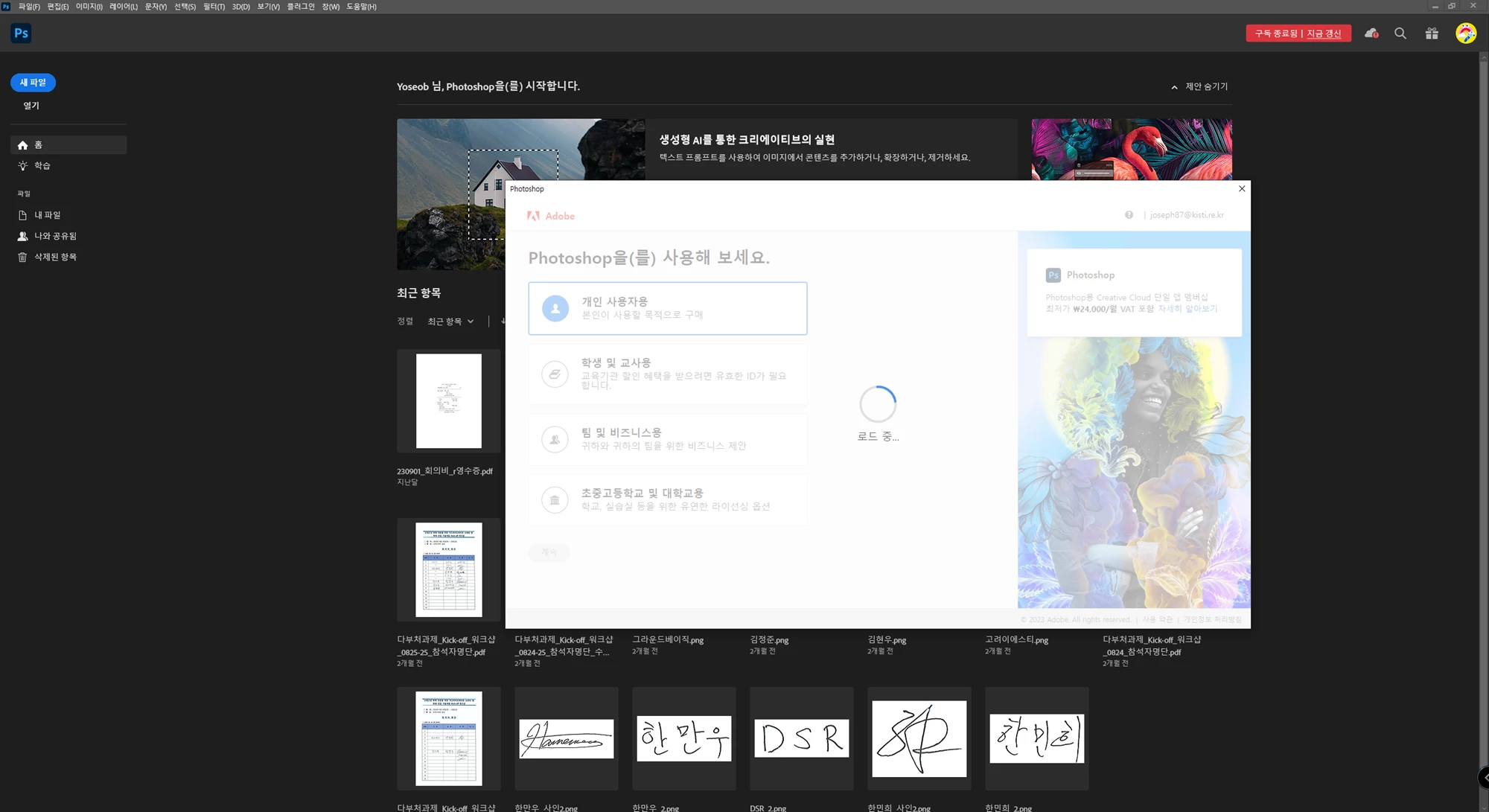Open the user profile avatar

[x=1466, y=33]
